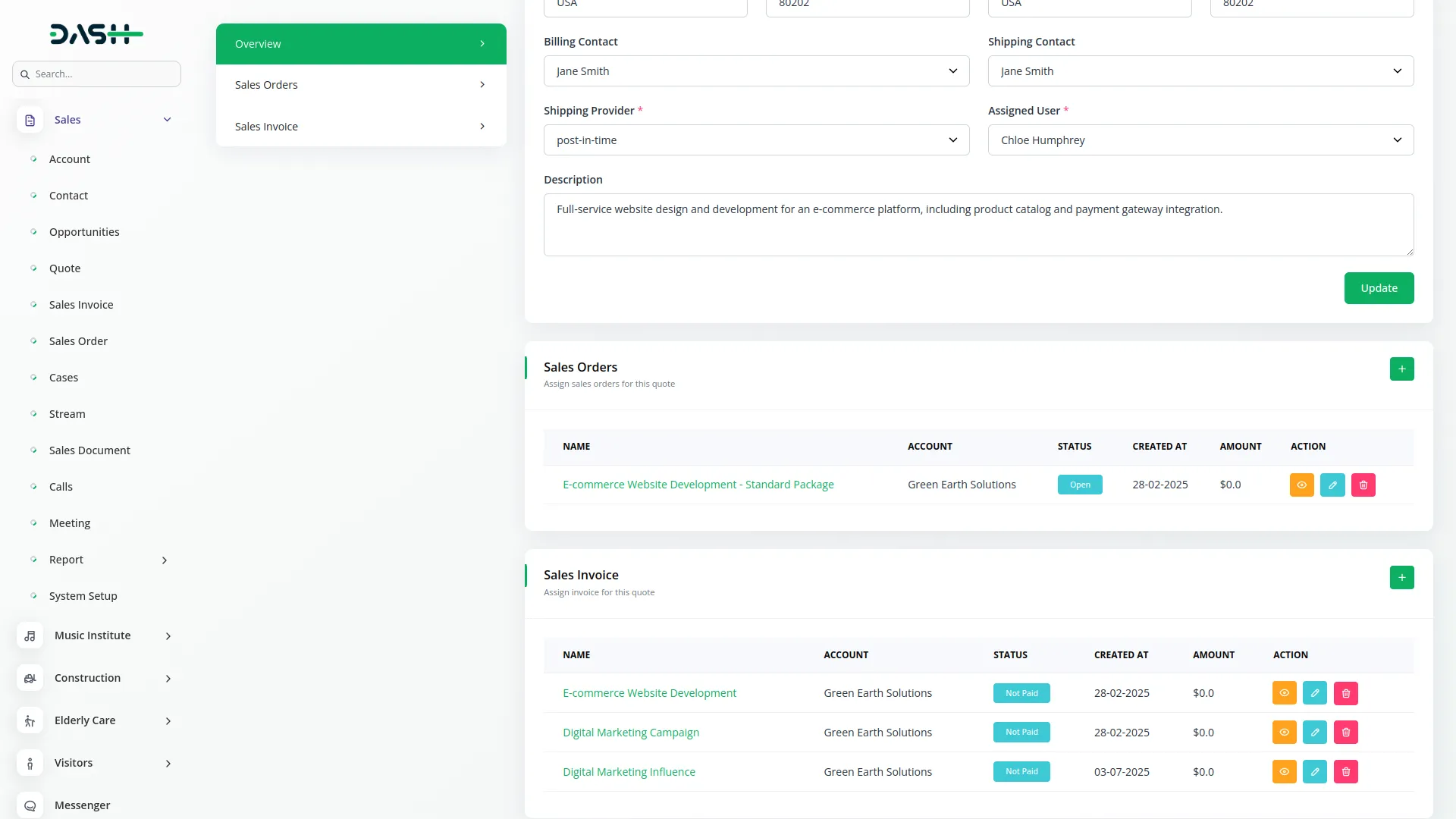Click the plus icon to add Sales Order
The image size is (1456, 819).
(x=1401, y=369)
